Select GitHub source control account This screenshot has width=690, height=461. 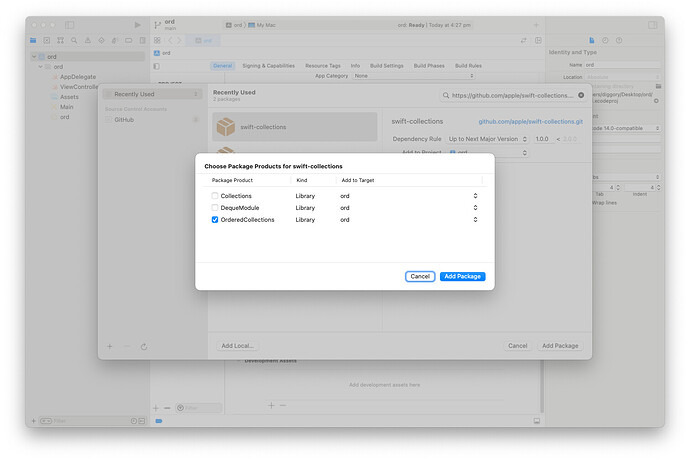tap(153, 120)
